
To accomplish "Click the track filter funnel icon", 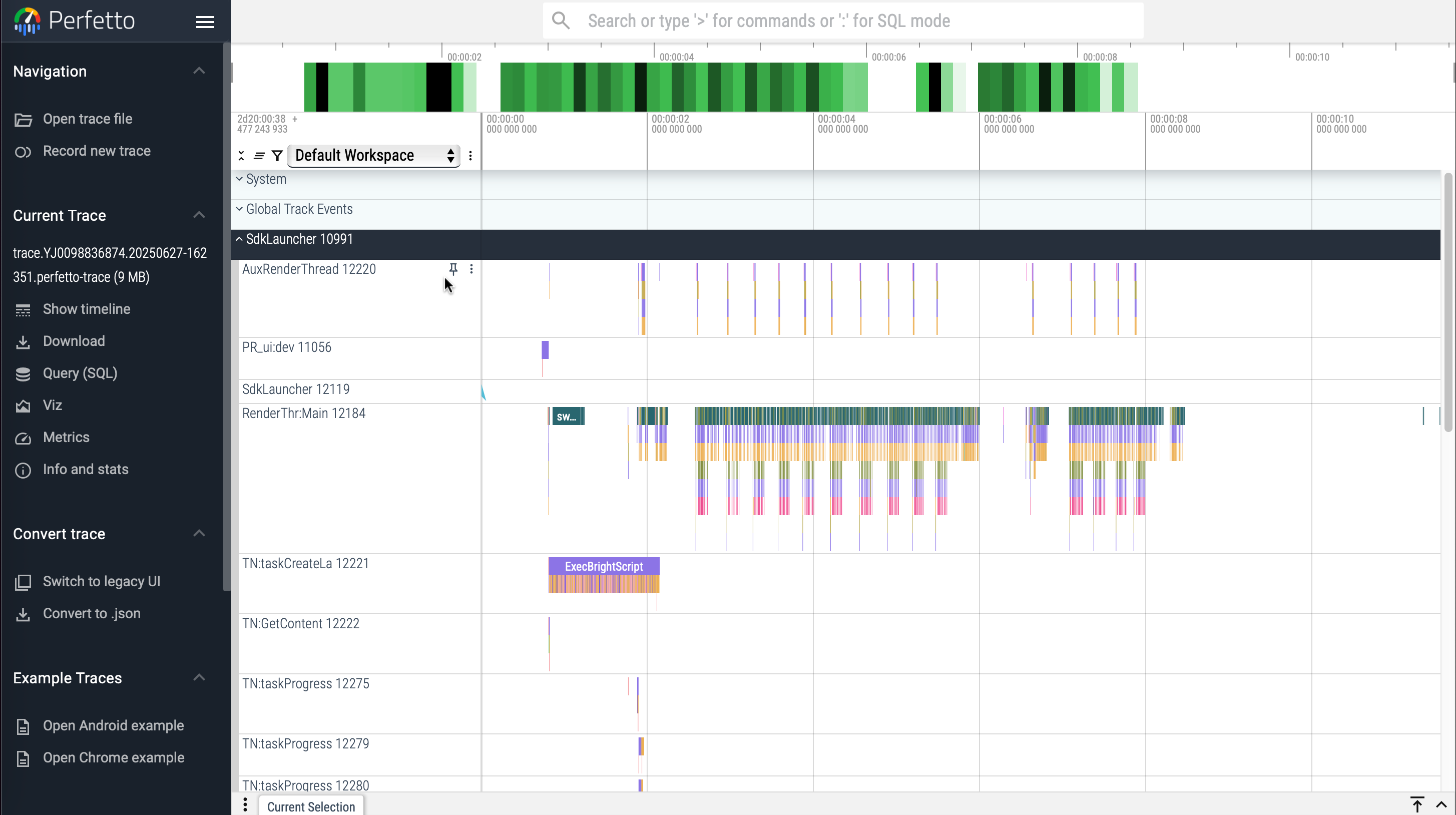I will 277,155.
